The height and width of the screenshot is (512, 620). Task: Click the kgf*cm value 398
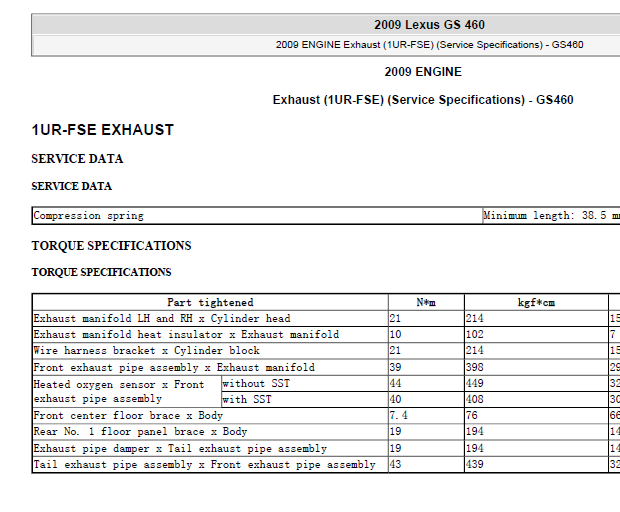click(x=474, y=367)
